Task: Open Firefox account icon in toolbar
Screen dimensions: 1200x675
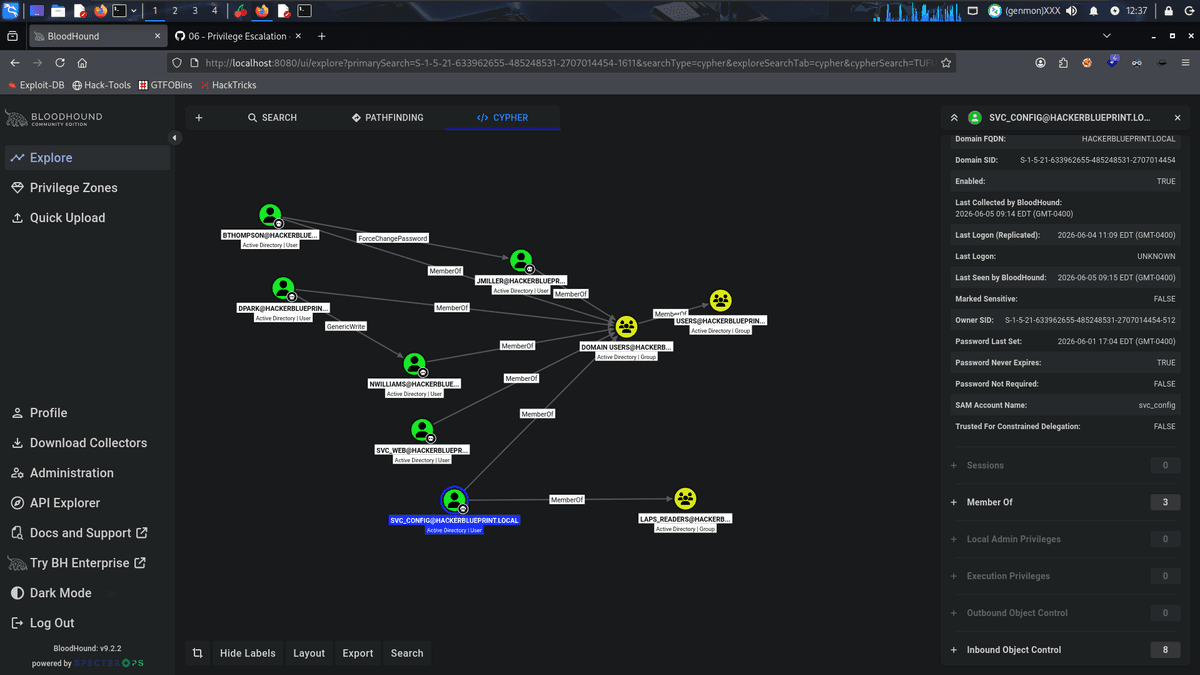Action: pos(1040,62)
